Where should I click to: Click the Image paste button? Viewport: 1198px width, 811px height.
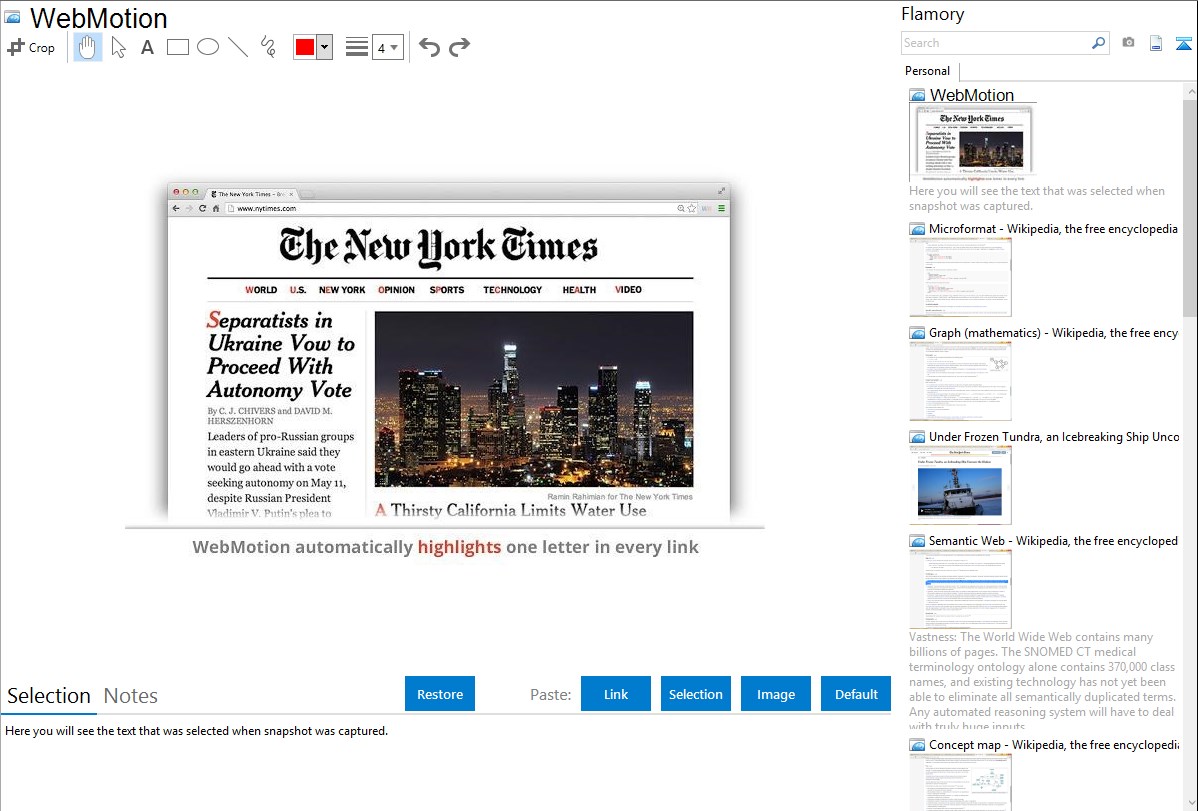(x=776, y=694)
